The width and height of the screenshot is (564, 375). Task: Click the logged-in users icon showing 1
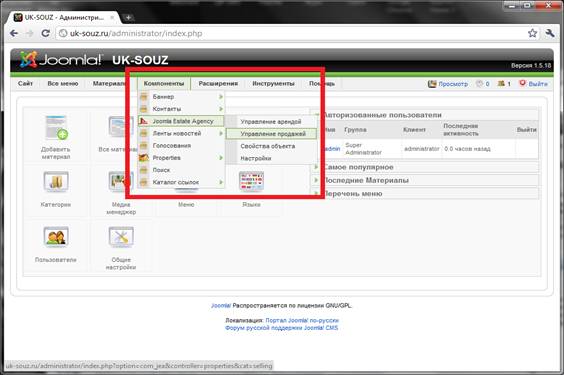pos(501,84)
